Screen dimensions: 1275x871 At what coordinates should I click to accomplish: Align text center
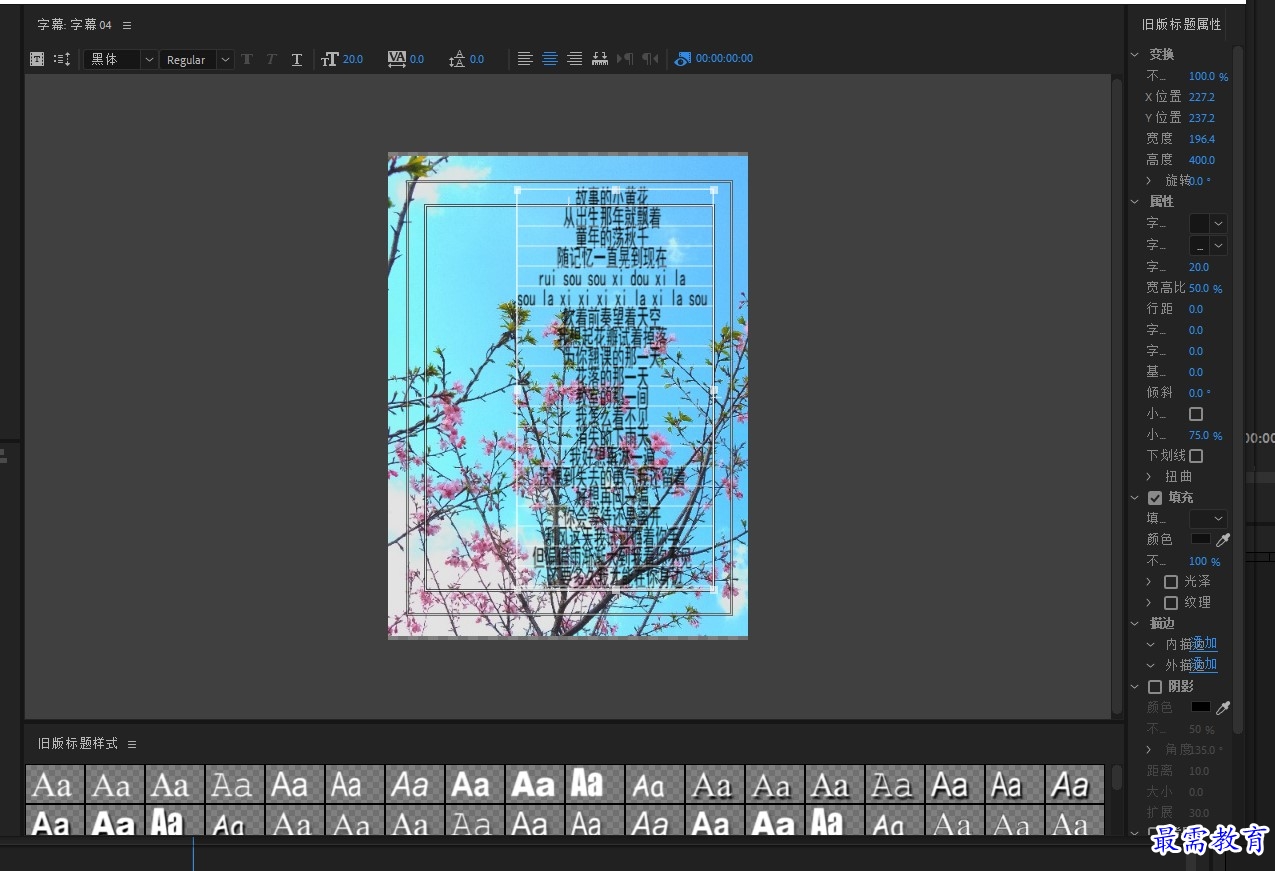[x=550, y=59]
